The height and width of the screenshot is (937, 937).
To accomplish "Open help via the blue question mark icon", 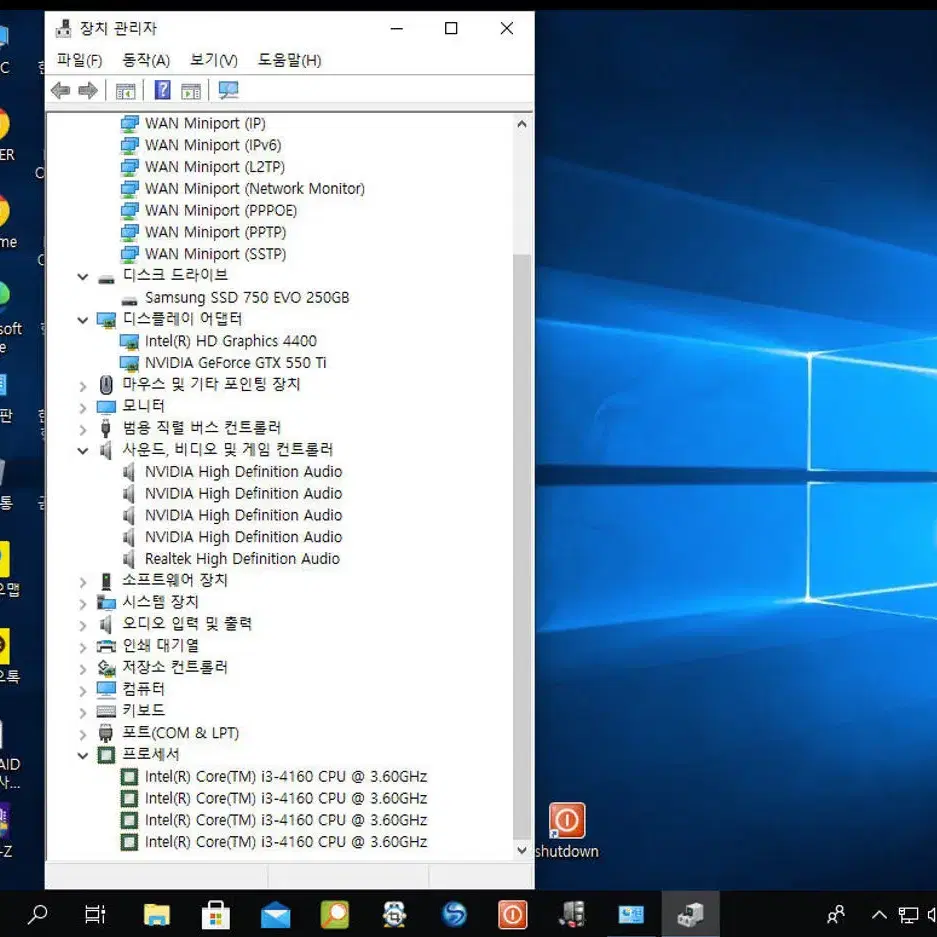I will coord(163,90).
